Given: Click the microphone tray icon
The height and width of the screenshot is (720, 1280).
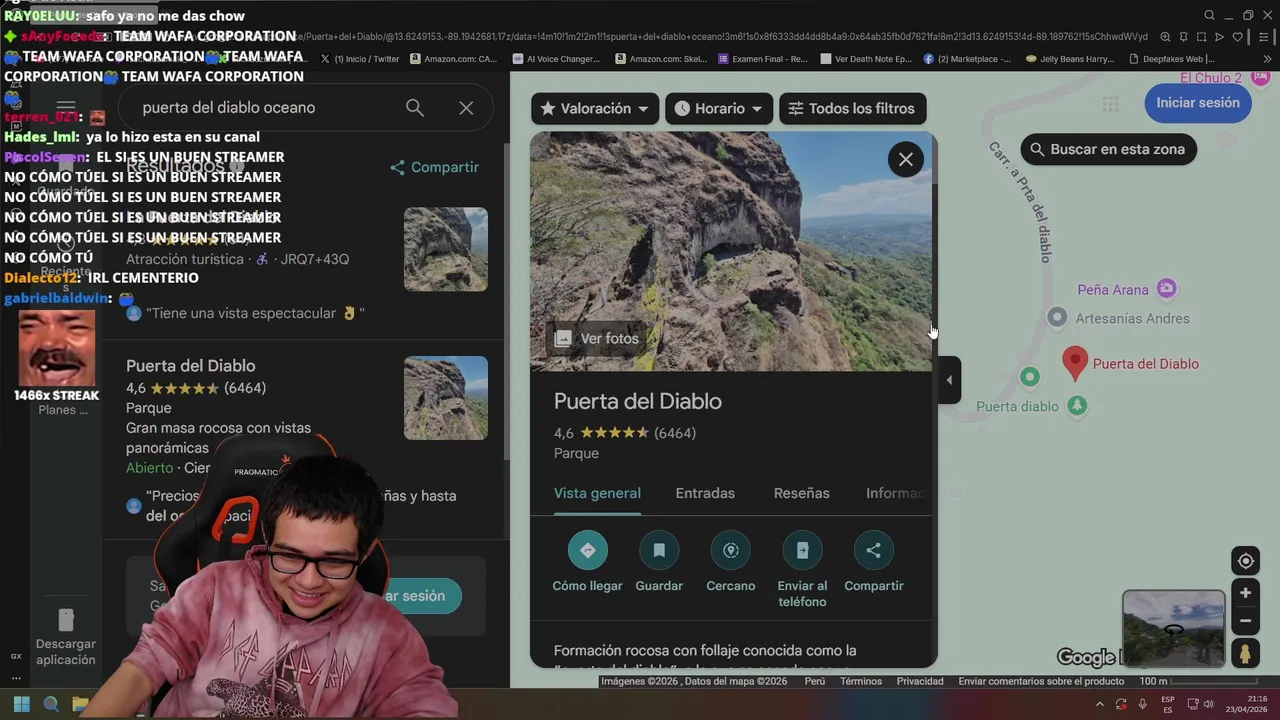Looking at the screenshot, I should 1143,704.
